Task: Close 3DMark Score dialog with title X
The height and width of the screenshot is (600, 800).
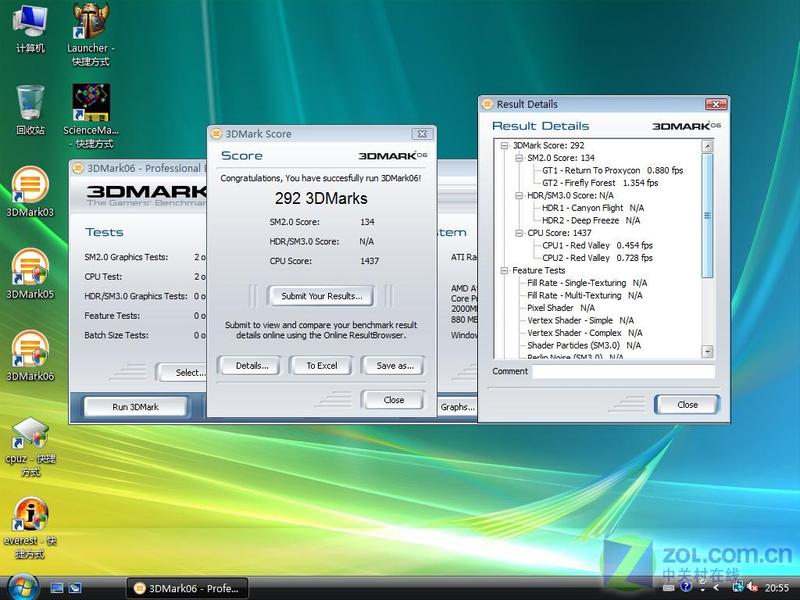Action: pyautogui.click(x=422, y=134)
